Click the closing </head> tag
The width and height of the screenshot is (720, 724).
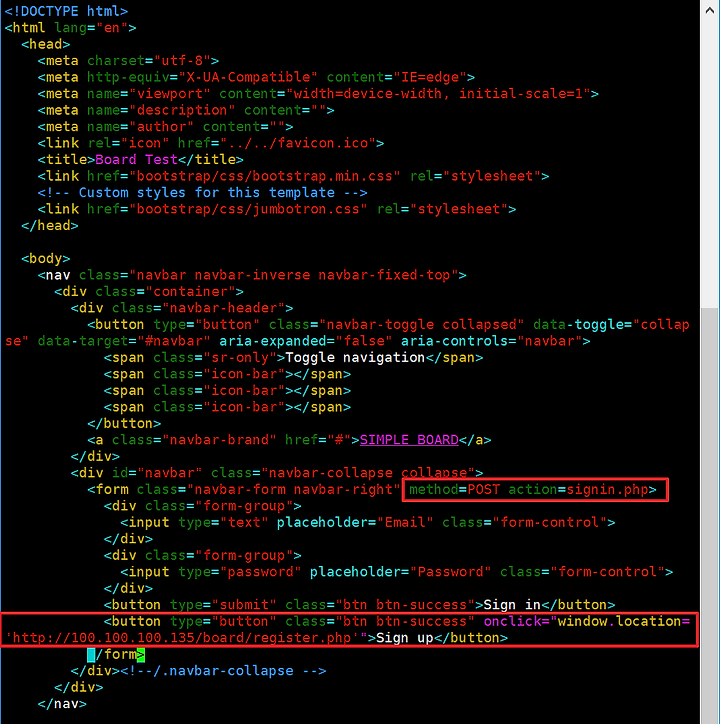[x=49, y=226]
